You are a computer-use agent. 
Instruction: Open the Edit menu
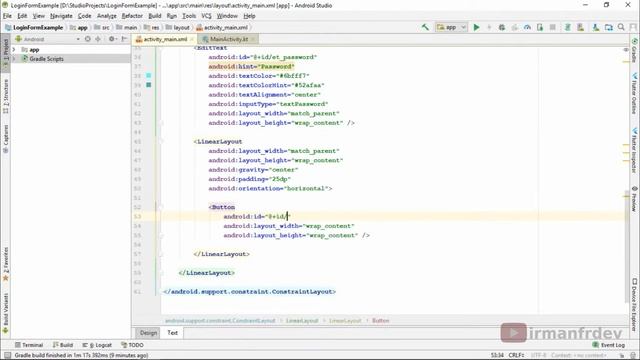point(22,16)
